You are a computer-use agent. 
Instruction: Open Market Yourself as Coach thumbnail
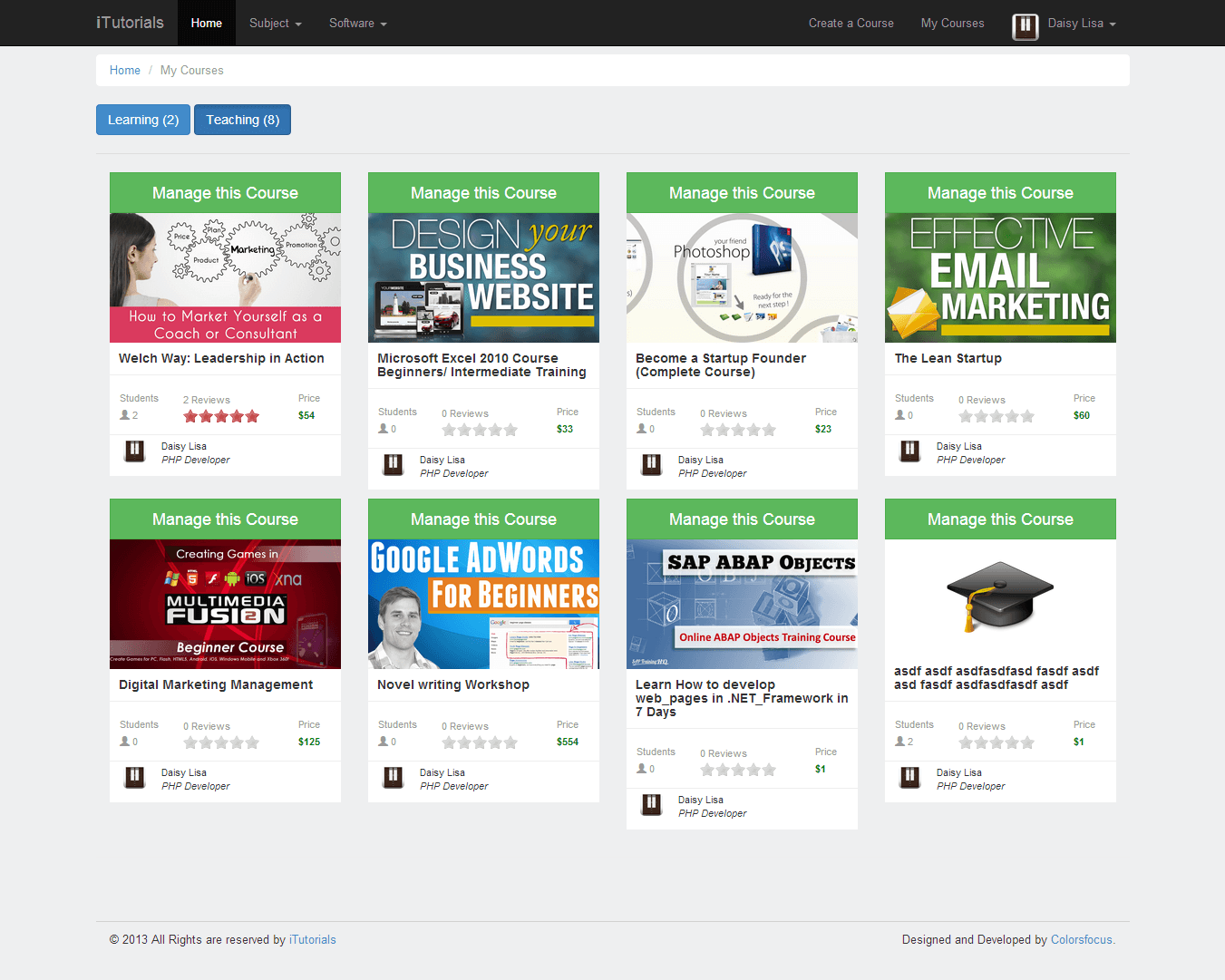coord(225,277)
